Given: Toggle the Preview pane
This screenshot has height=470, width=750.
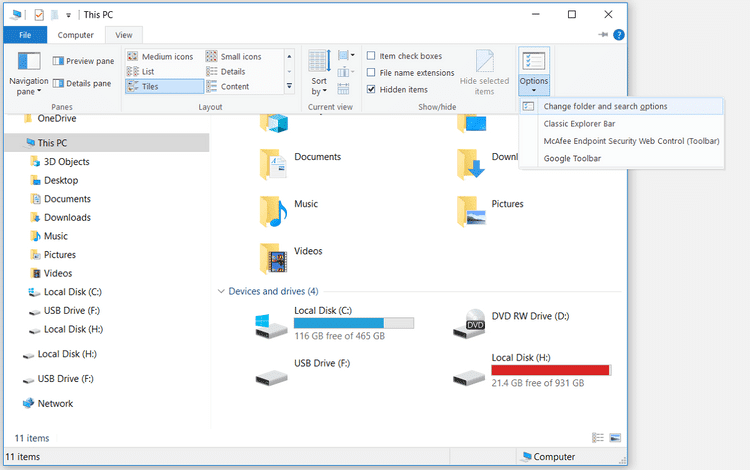Looking at the screenshot, I should pos(83,61).
